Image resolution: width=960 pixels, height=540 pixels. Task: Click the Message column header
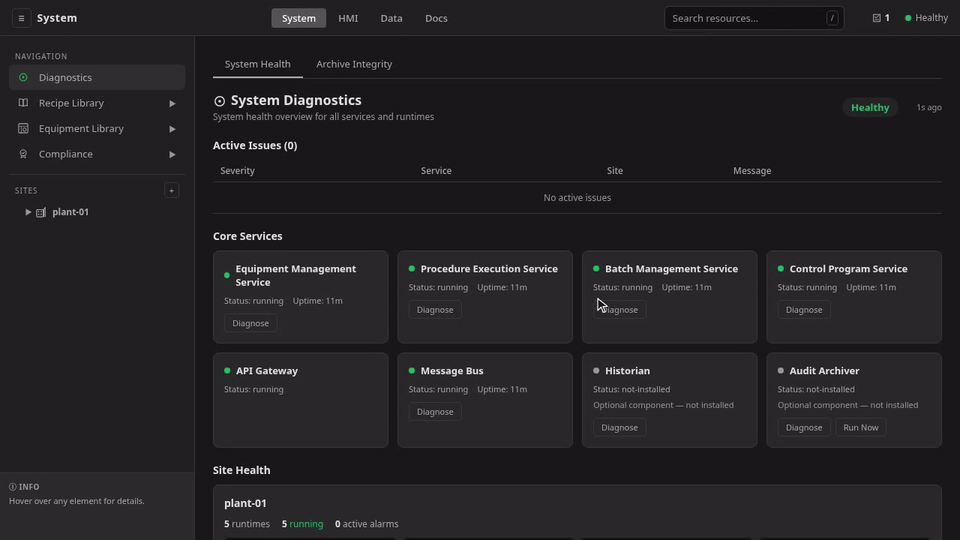tap(752, 171)
